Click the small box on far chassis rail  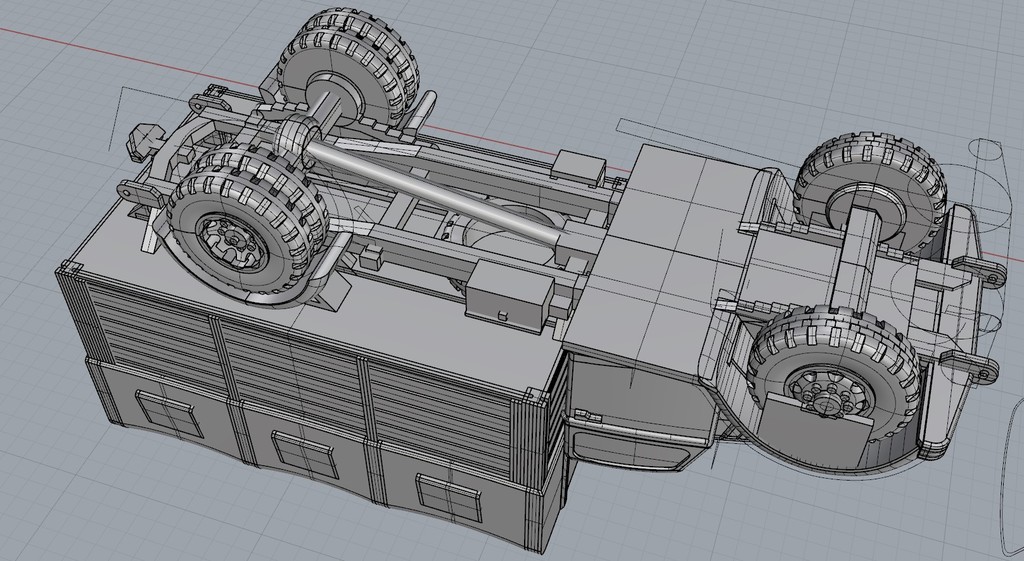point(579,165)
